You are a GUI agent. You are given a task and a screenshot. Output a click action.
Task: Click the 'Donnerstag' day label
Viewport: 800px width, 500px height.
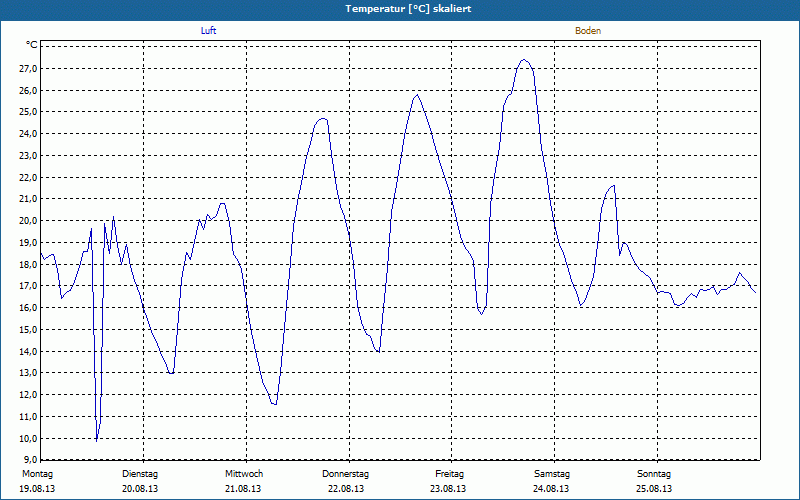[345, 474]
